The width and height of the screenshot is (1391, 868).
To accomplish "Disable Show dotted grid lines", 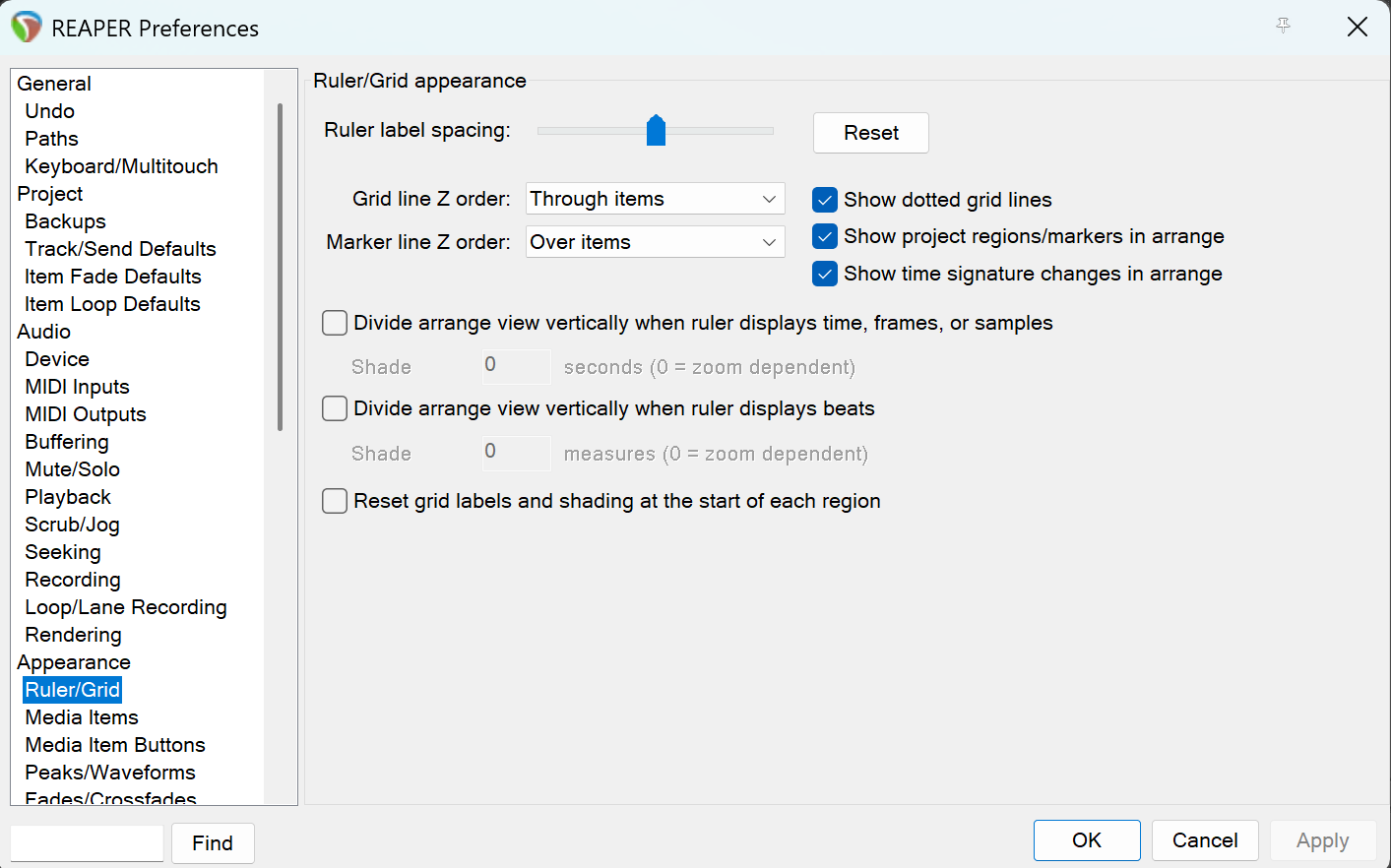I will coord(825,200).
